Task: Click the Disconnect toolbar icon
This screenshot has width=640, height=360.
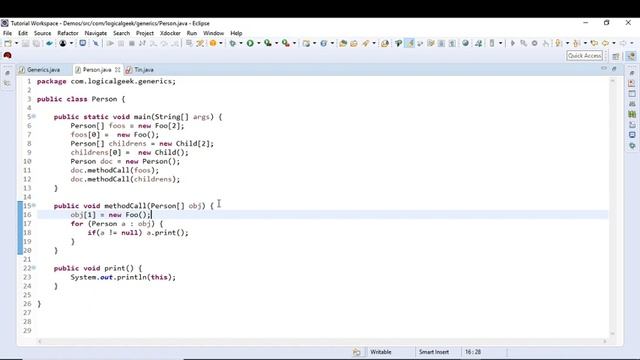Action: click(142, 43)
